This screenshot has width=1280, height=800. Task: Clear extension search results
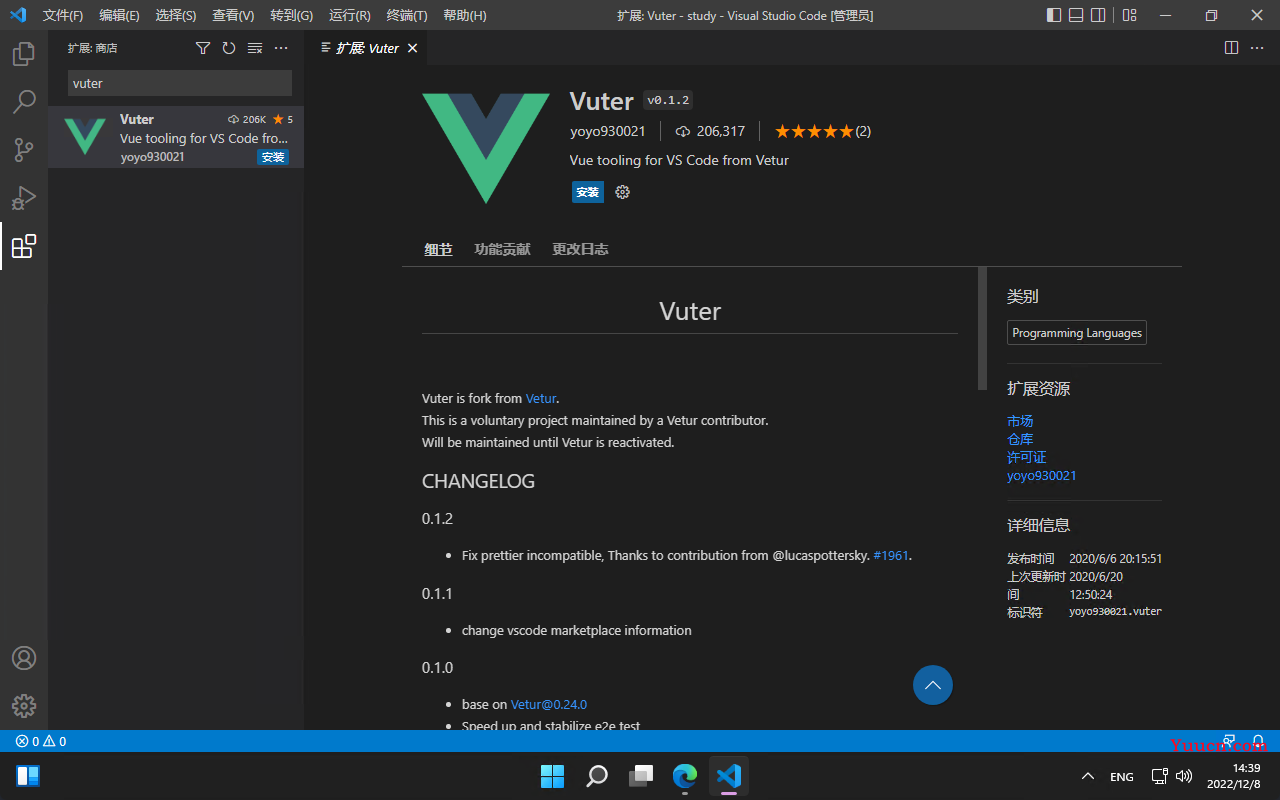pyautogui.click(x=255, y=48)
